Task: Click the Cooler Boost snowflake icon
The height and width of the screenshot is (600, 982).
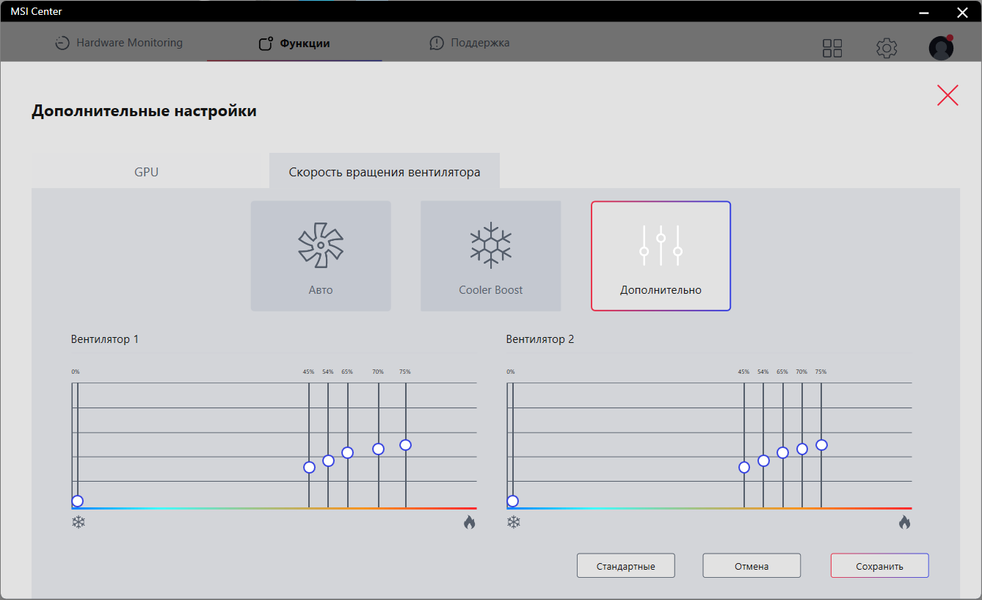Action: tap(490, 245)
